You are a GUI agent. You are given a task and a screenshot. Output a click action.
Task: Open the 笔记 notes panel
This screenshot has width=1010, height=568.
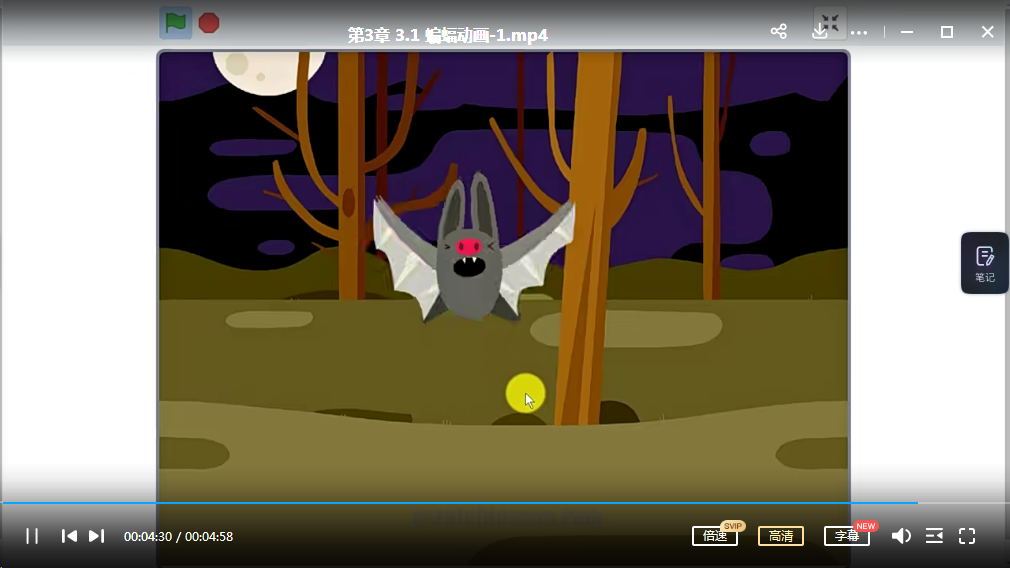[984, 263]
